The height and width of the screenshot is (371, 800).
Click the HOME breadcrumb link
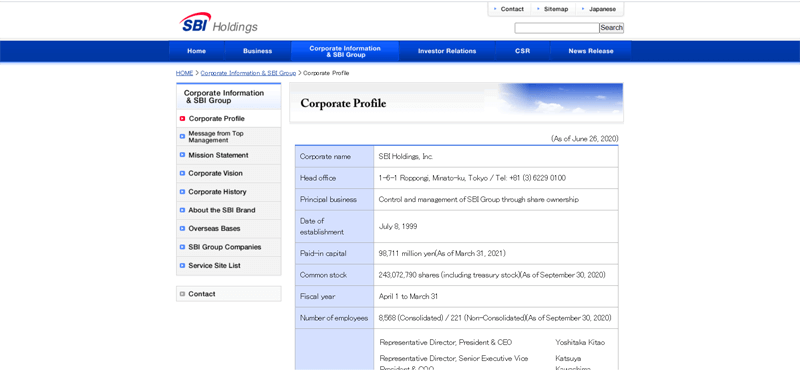(184, 73)
